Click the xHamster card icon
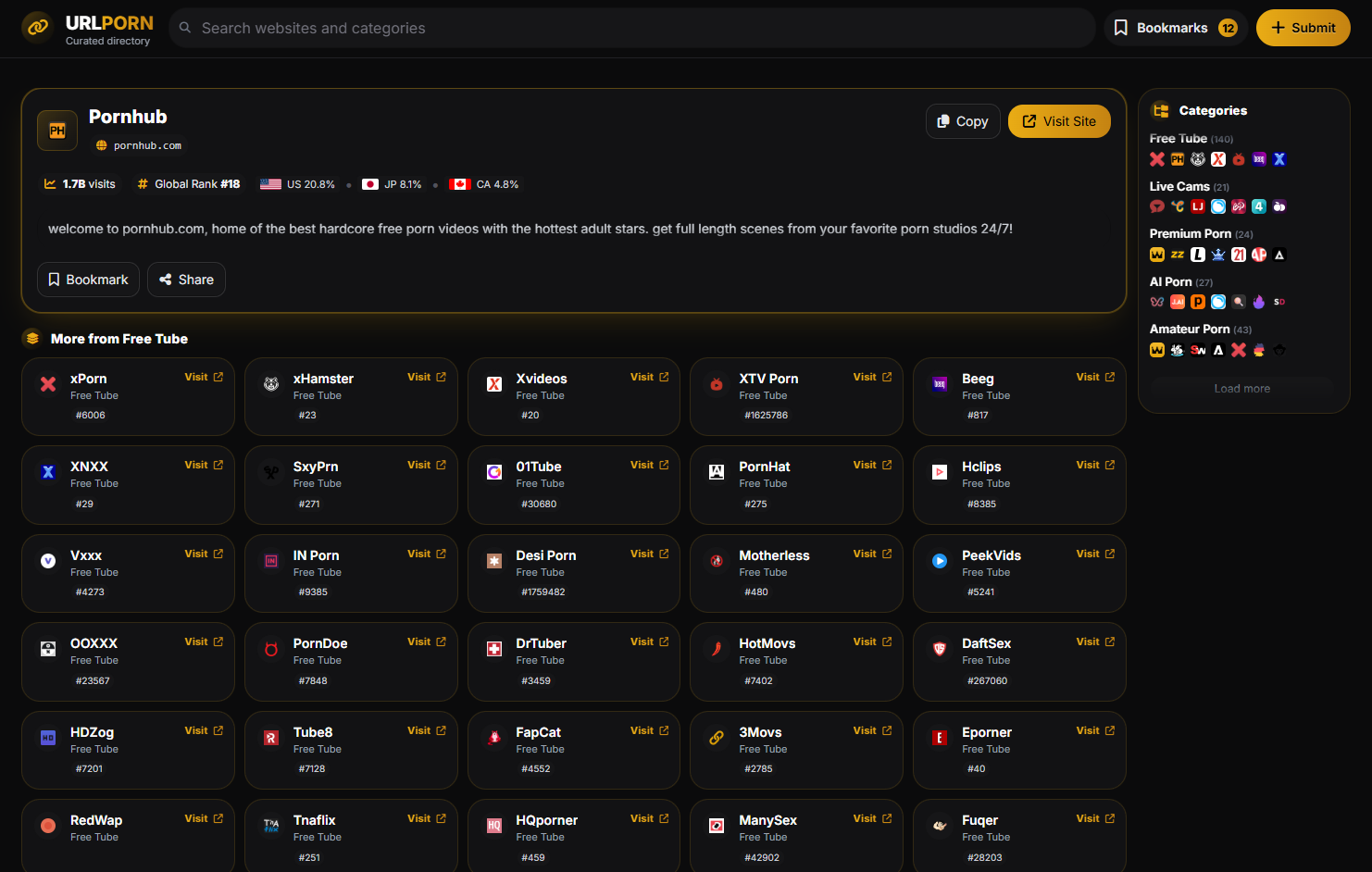This screenshot has width=1372, height=872. [271, 384]
